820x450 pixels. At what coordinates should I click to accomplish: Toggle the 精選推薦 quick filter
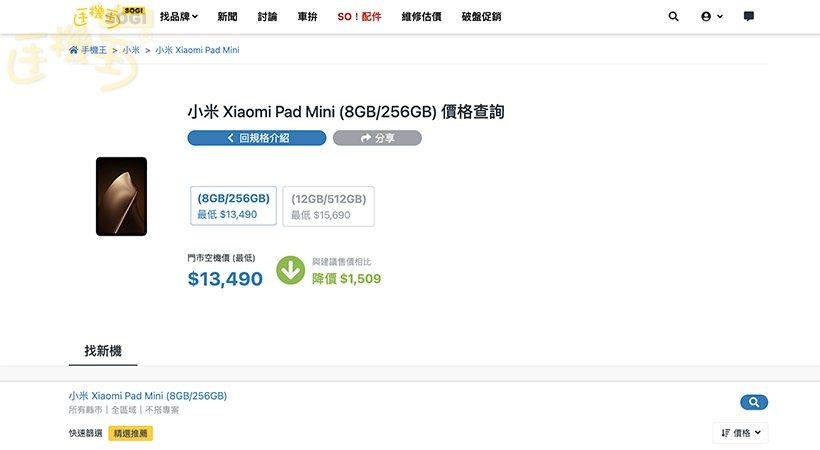tap(130, 434)
